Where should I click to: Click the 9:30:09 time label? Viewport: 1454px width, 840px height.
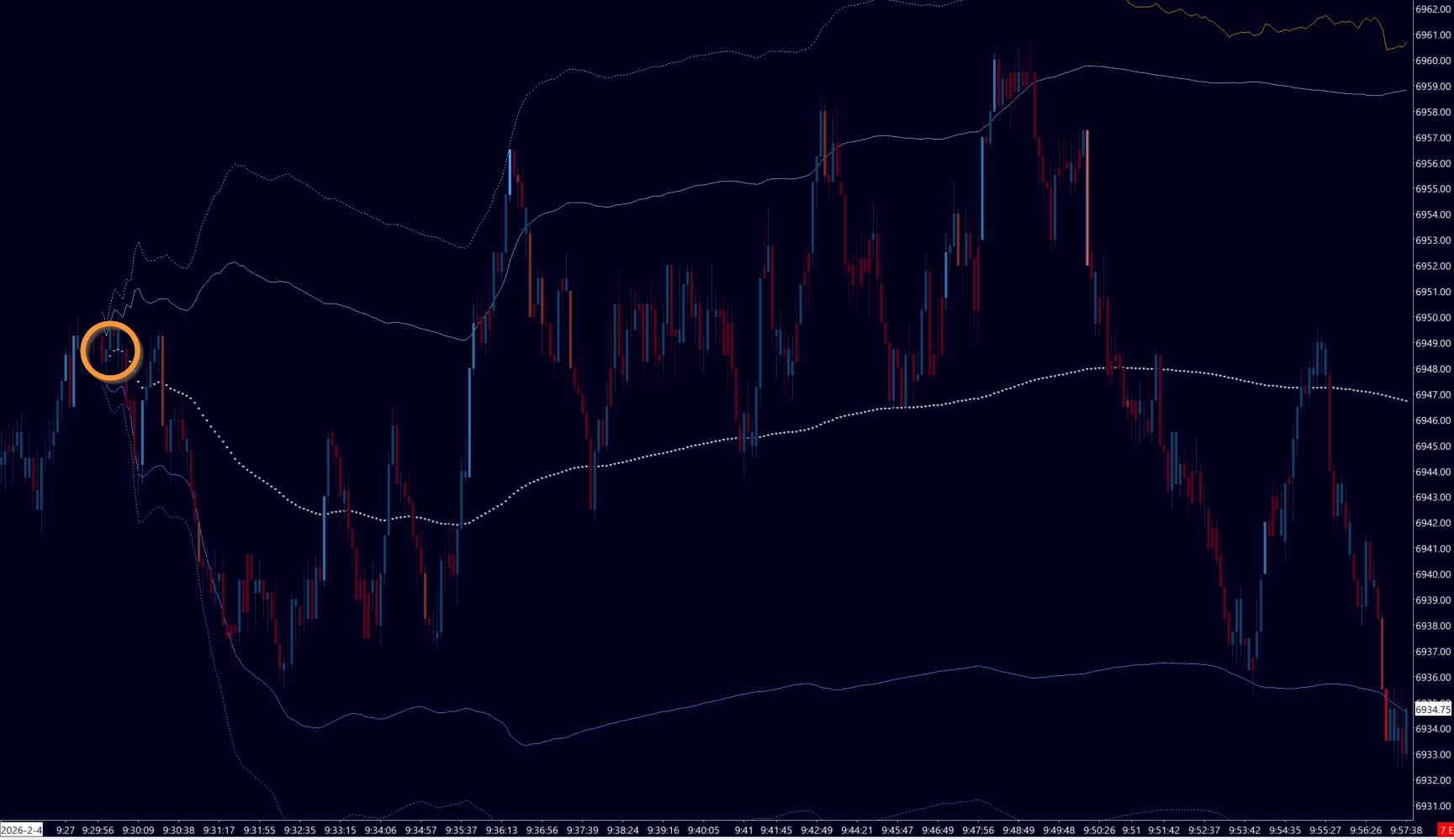point(138,830)
